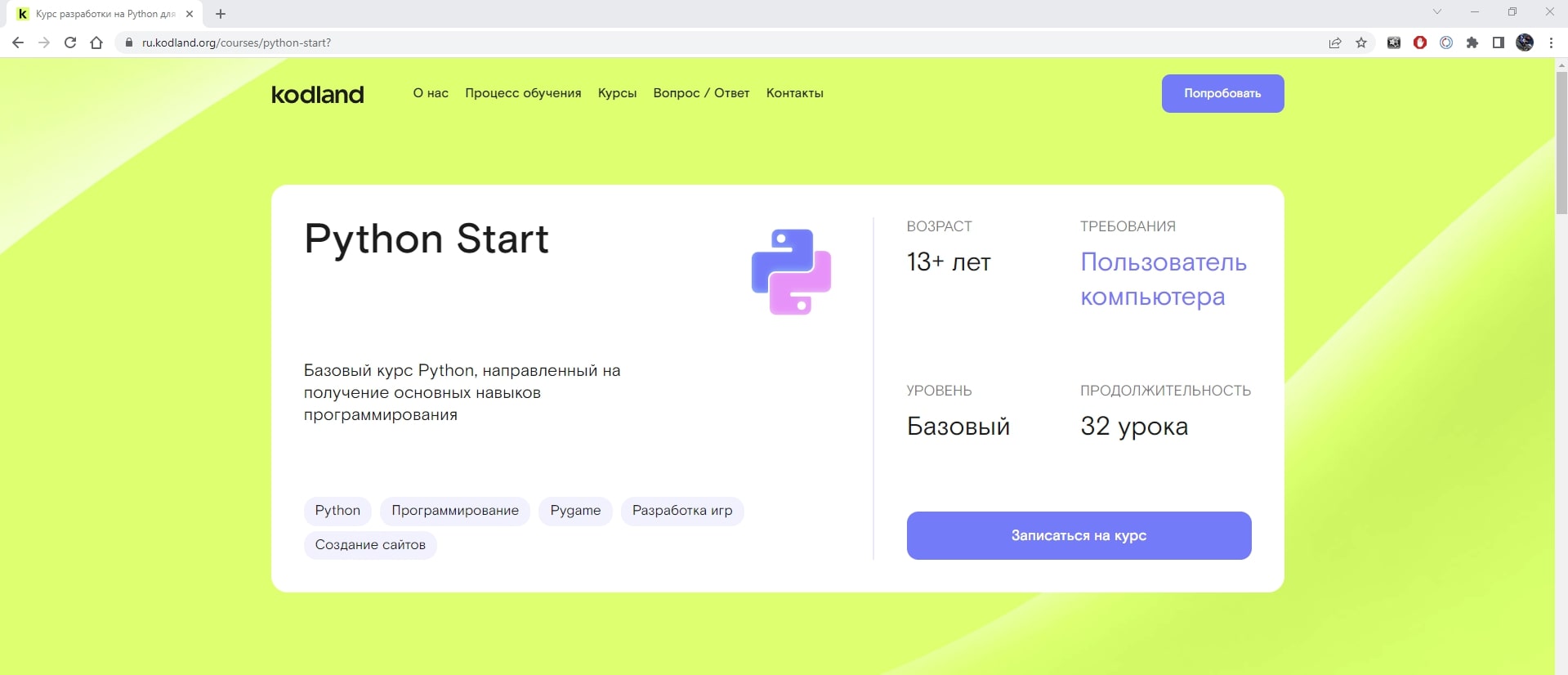Click the Базовый level value
The height and width of the screenshot is (675, 1568).
[x=958, y=427]
